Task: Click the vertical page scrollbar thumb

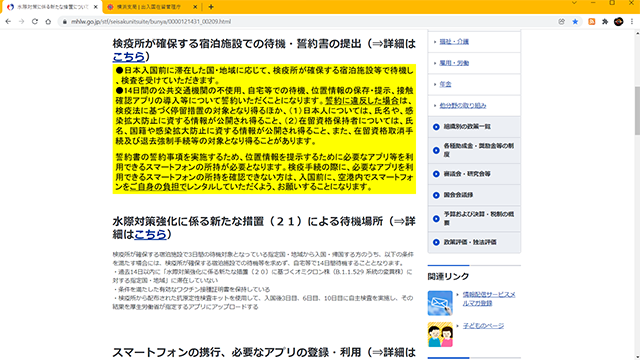Action: point(637,111)
